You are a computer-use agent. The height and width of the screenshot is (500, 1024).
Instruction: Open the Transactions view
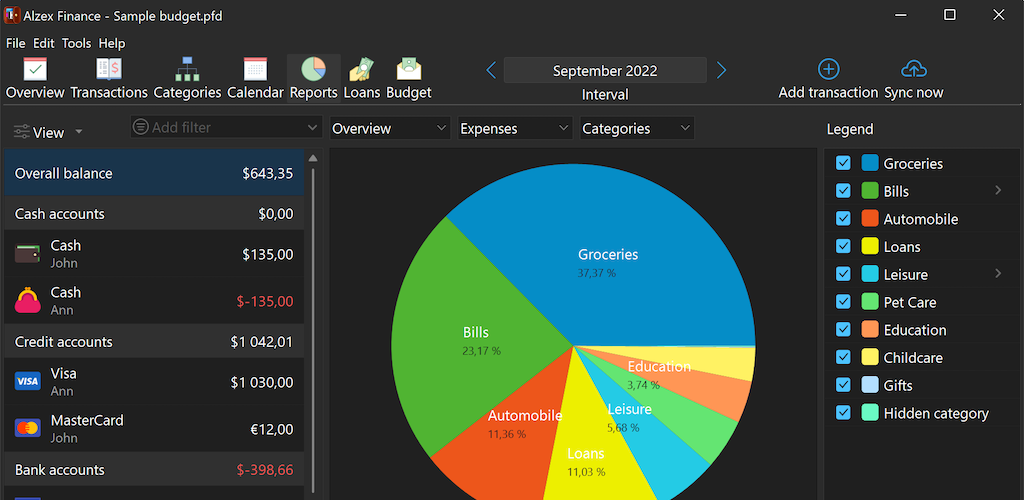click(109, 70)
